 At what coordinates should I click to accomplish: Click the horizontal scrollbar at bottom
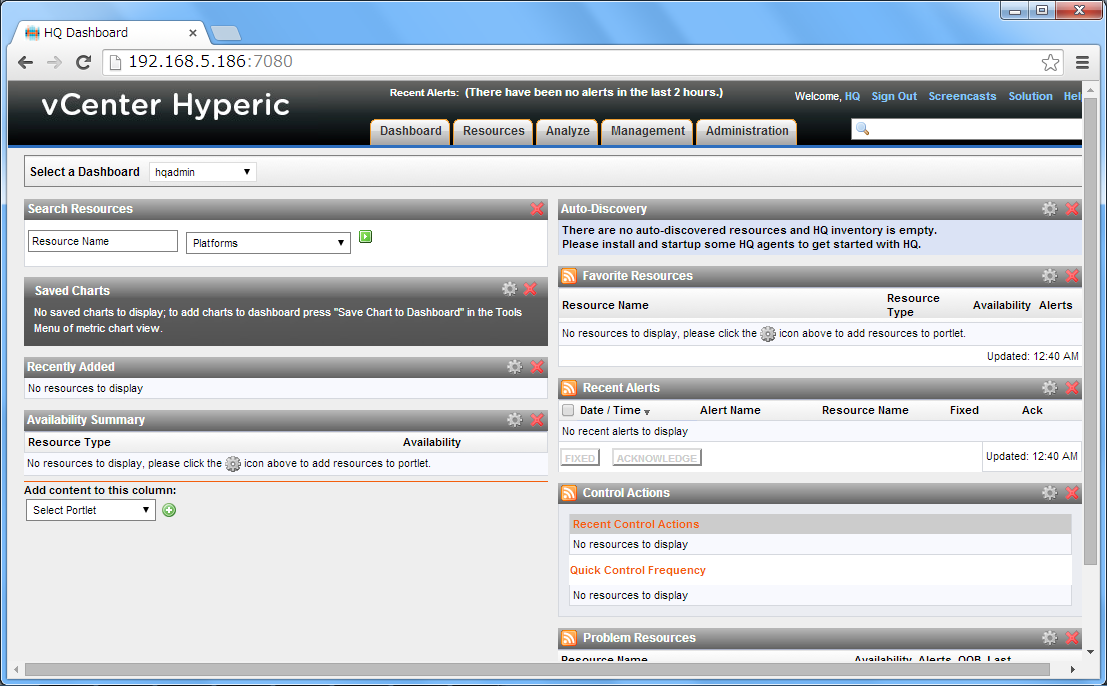coord(537,669)
